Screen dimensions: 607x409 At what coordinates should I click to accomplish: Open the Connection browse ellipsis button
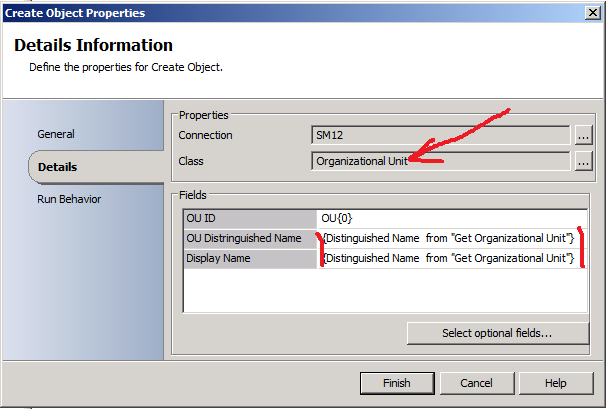click(x=584, y=135)
